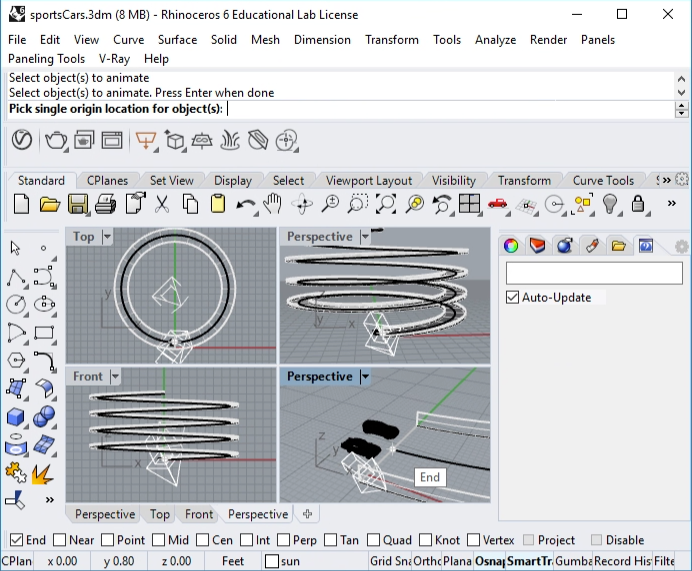This screenshot has height=571, width=692.
Task: Enable the Mid osnap checkbox
Action: coord(158,540)
